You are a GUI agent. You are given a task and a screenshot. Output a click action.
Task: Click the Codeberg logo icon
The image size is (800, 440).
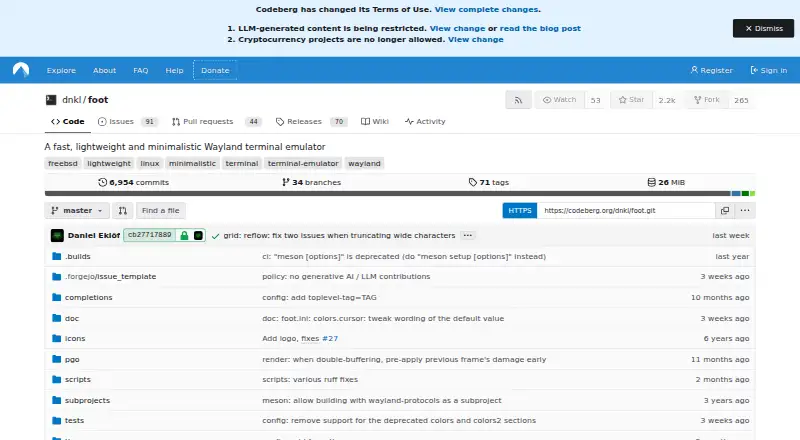point(21,70)
